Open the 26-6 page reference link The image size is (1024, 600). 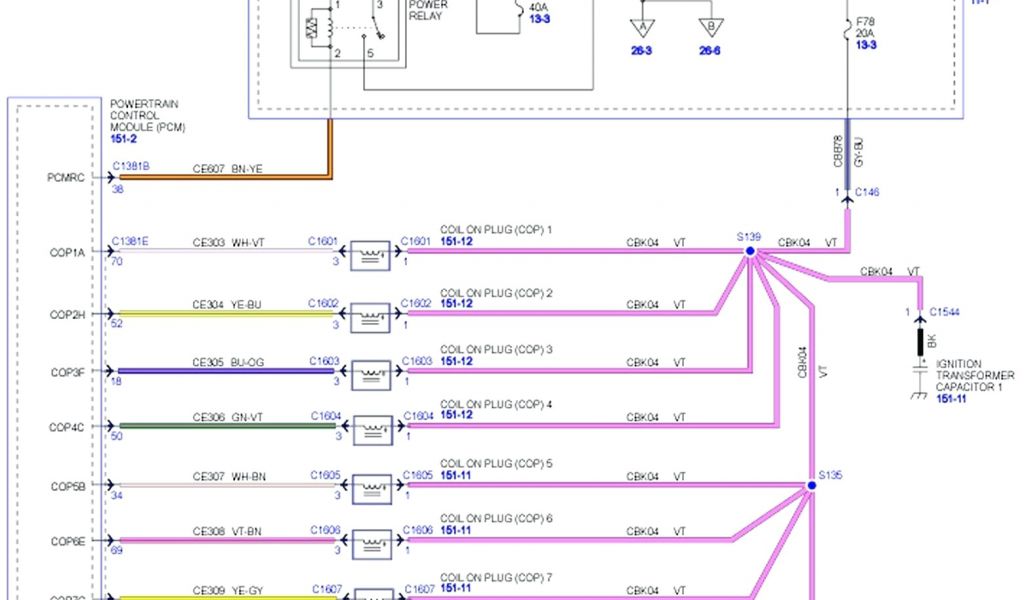(x=710, y=51)
